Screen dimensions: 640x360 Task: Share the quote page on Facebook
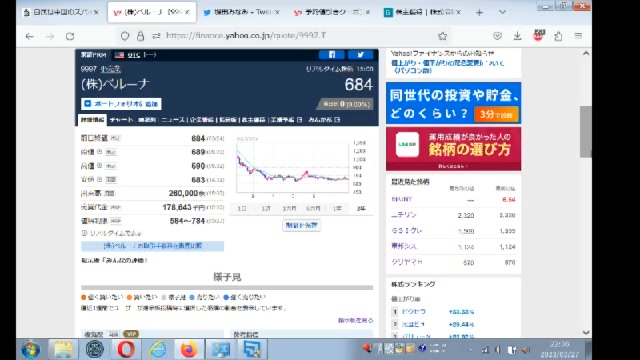pyautogui.click(x=331, y=55)
